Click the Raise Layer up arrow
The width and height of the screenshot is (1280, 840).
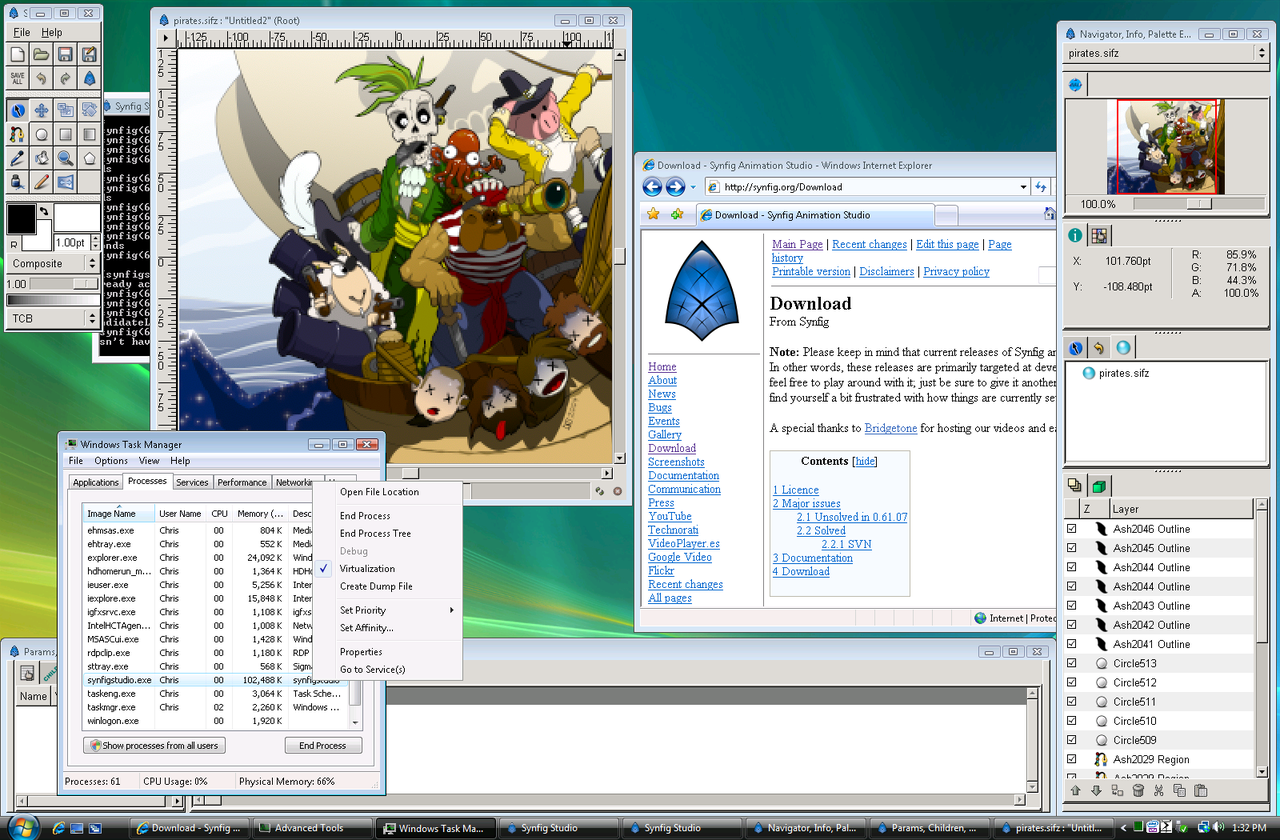tap(1075, 790)
